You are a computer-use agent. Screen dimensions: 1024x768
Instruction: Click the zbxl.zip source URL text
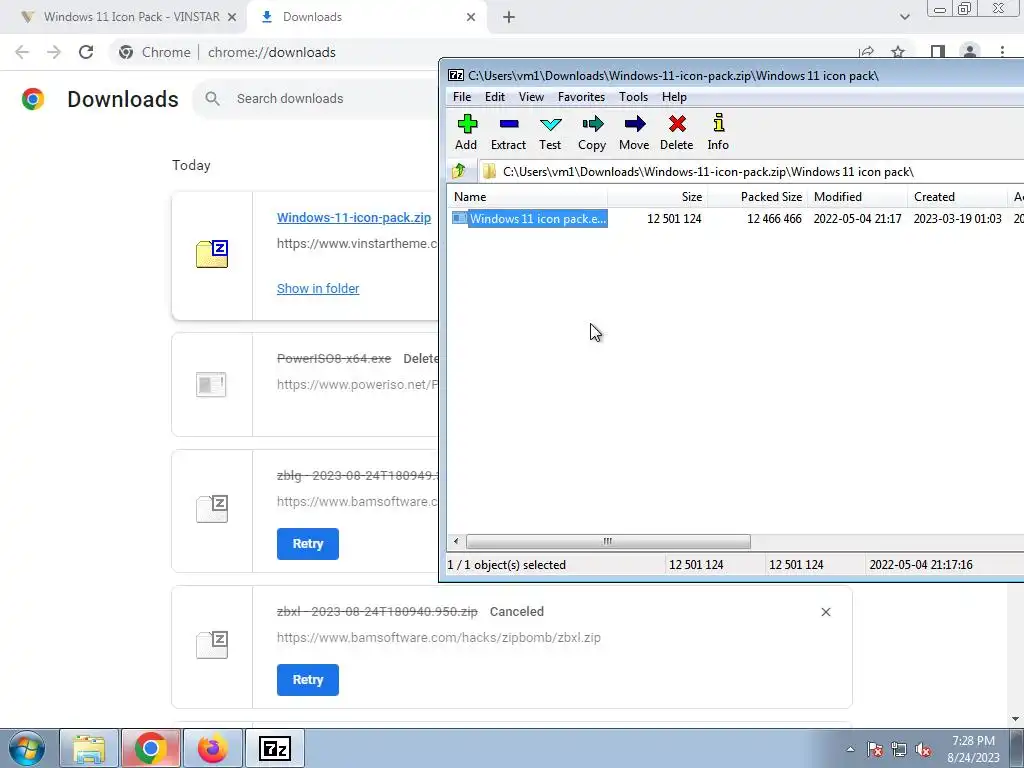439,637
